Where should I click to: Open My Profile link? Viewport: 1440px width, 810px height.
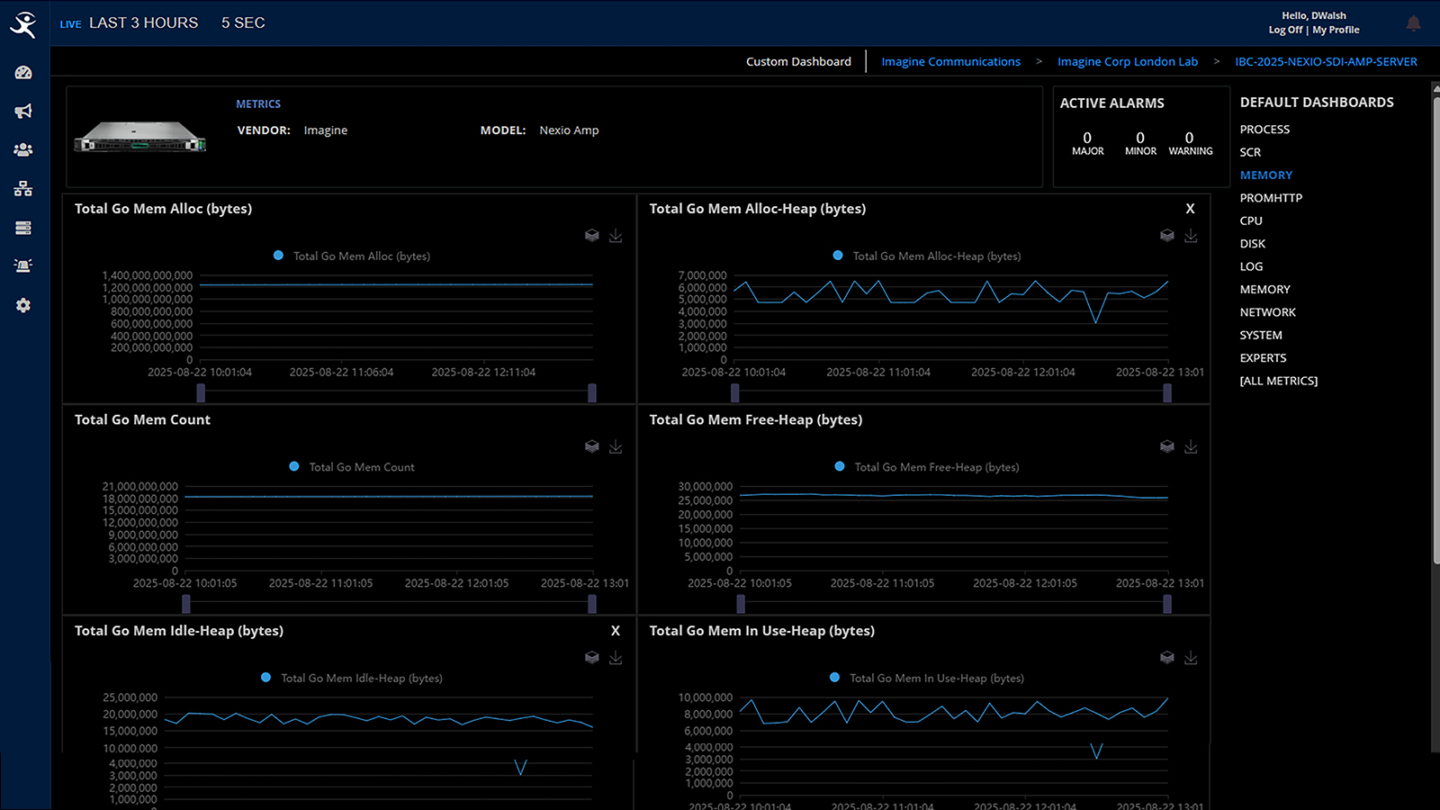coord(1336,30)
